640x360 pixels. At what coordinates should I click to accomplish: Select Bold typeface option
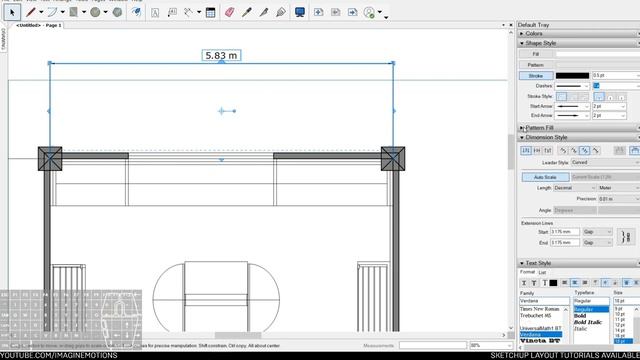pos(580,316)
